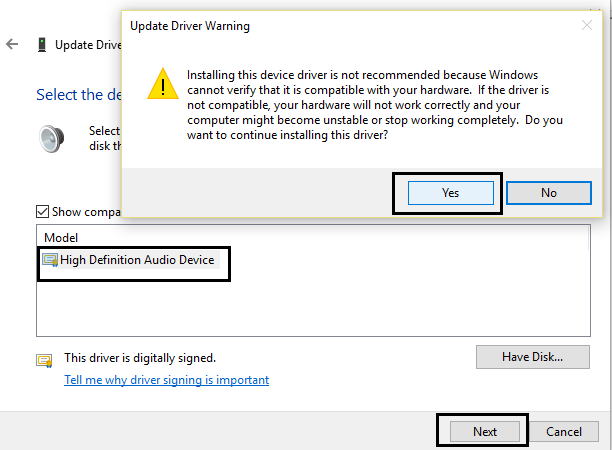This screenshot has height=450, width=612.
Task: Confirm driver install with Yes button
Action: point(450,193)
